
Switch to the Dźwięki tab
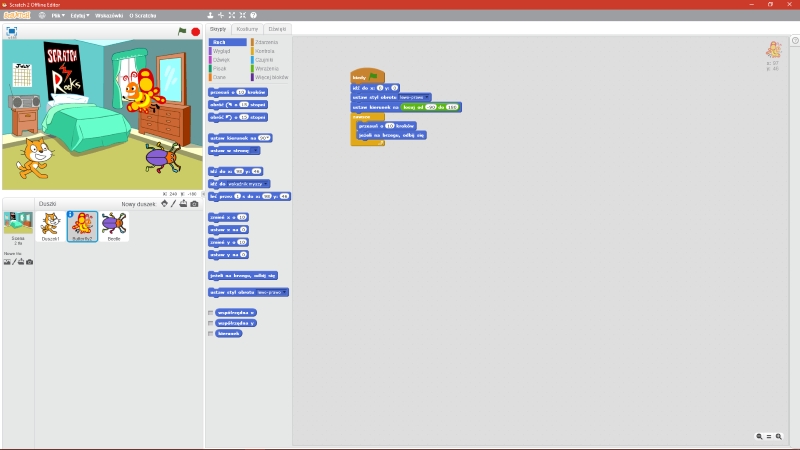coord(278,29)
